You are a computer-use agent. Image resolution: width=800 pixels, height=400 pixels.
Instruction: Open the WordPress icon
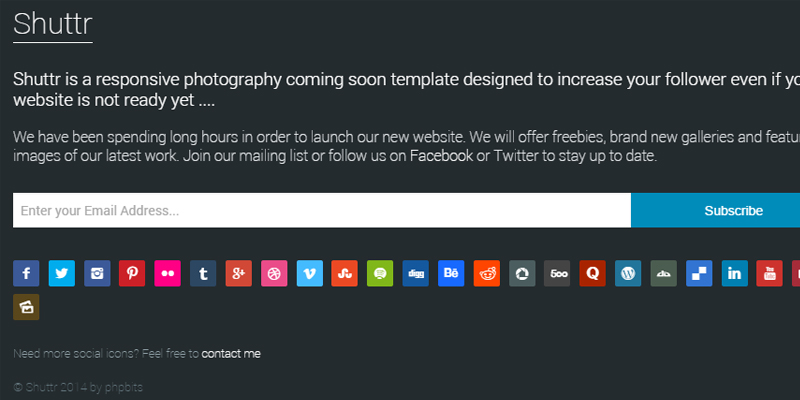click(x=628, y=273)
